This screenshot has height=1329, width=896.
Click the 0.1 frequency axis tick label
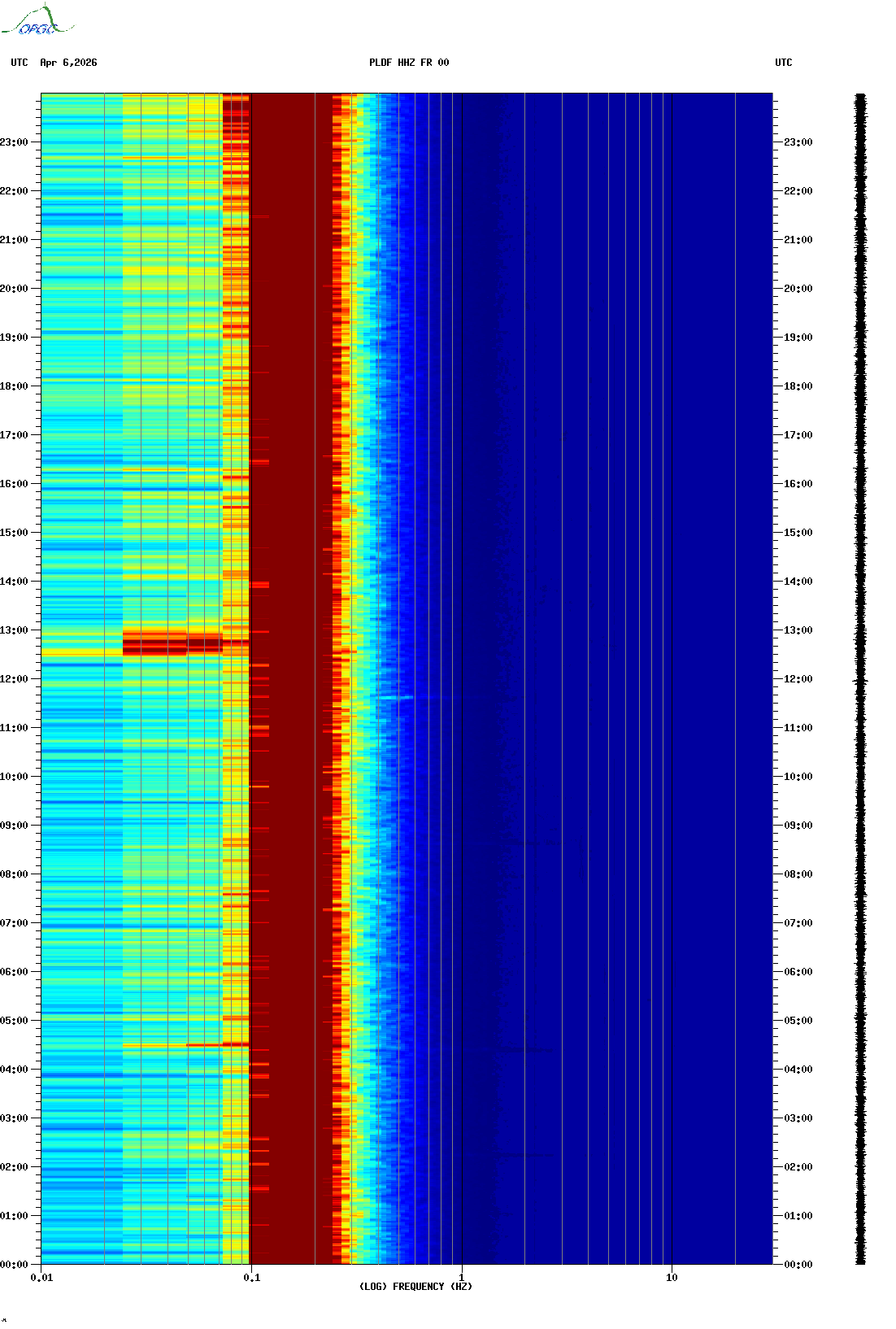pos(251,1278)
